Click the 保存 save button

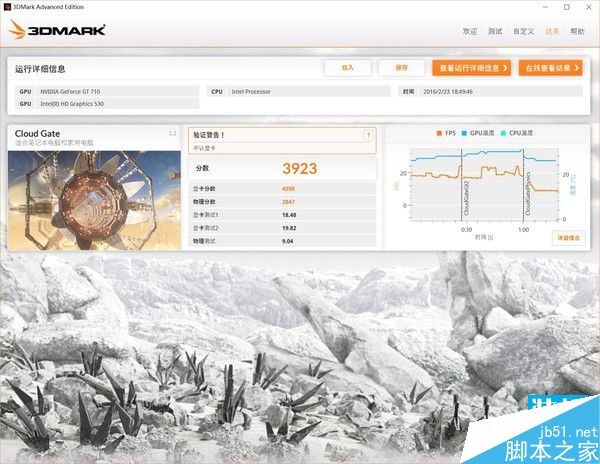click(x=401, y=68)
